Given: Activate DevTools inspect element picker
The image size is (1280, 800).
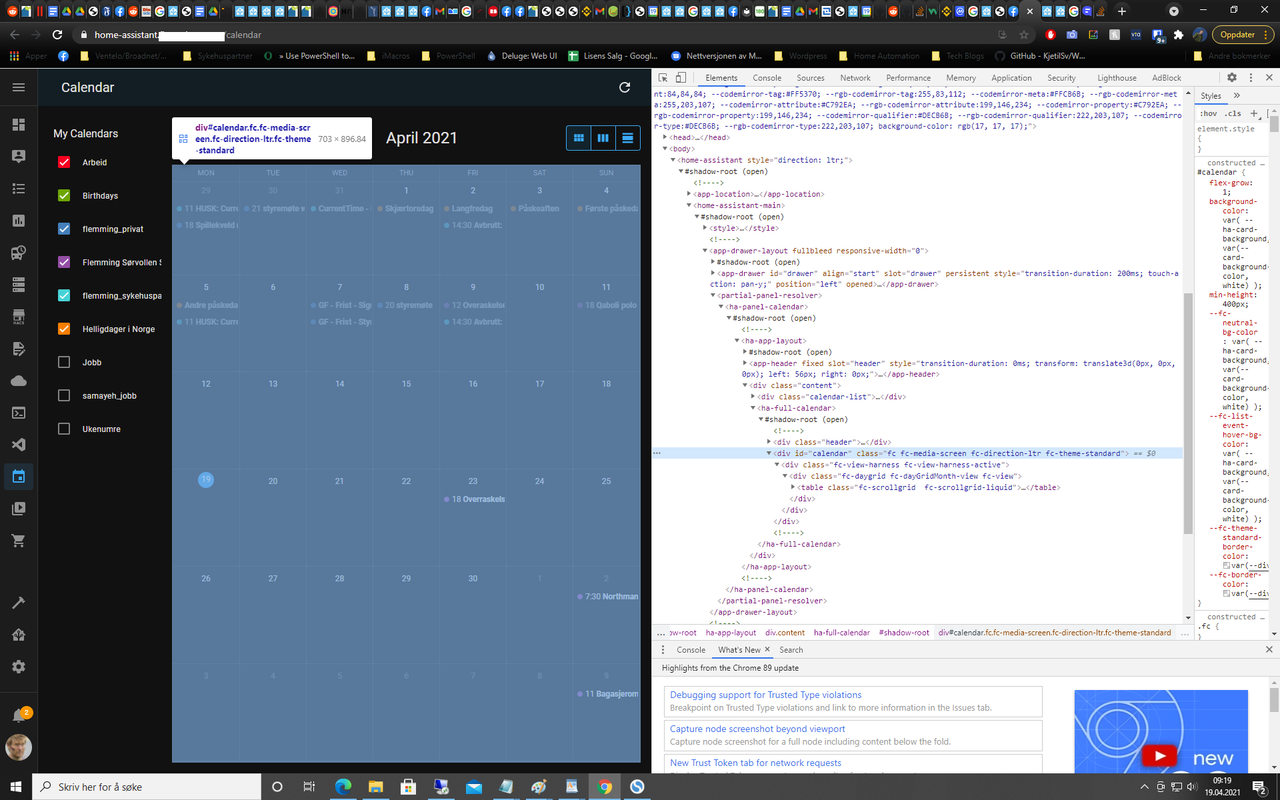Looking at the screenshot, I should tap(663, 78).
